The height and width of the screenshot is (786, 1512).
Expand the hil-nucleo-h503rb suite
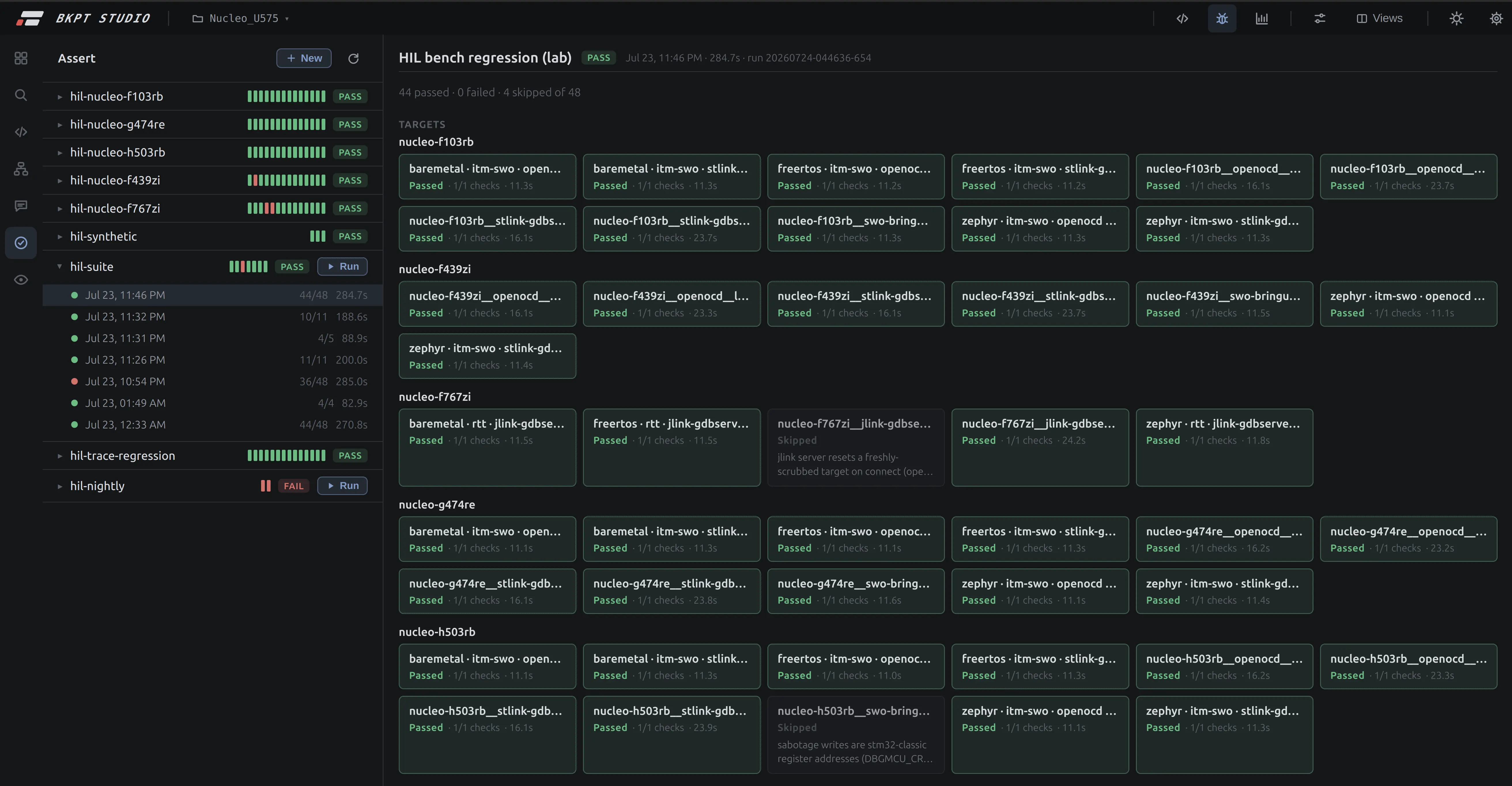pyautogui.click(x=60, y=153)
